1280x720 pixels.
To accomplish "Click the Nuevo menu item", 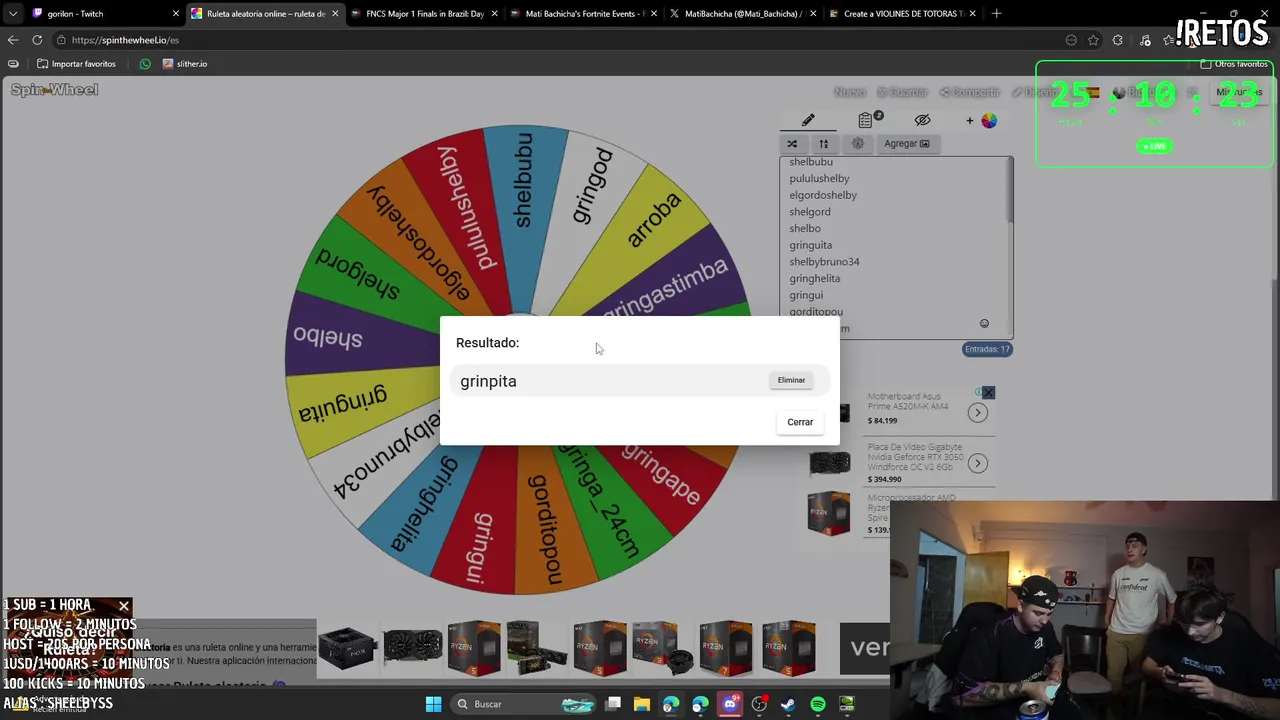I will [850, 92].
